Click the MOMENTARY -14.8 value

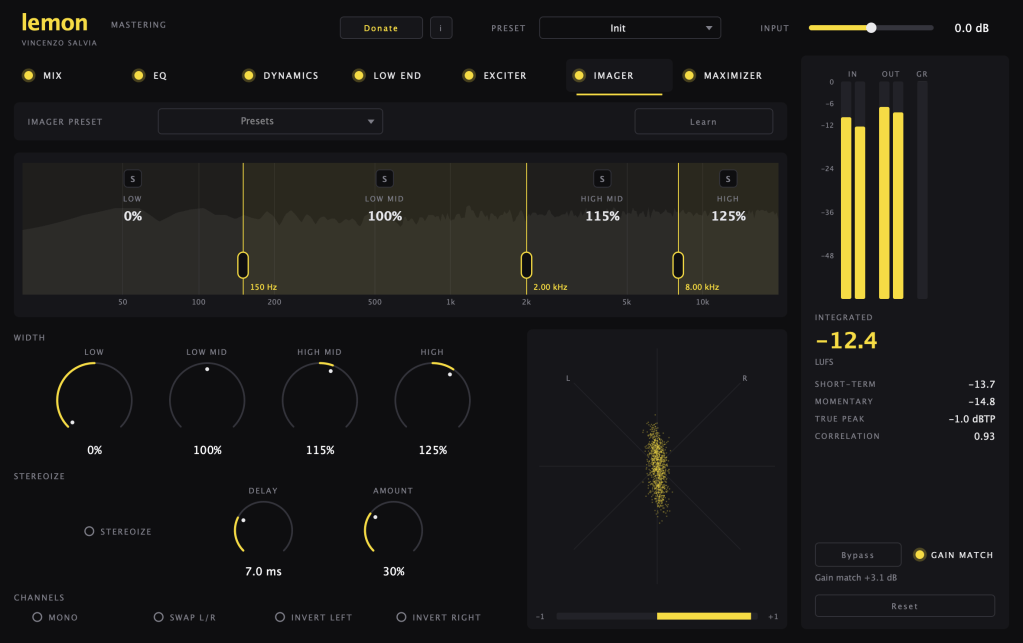tap(981, 402)
